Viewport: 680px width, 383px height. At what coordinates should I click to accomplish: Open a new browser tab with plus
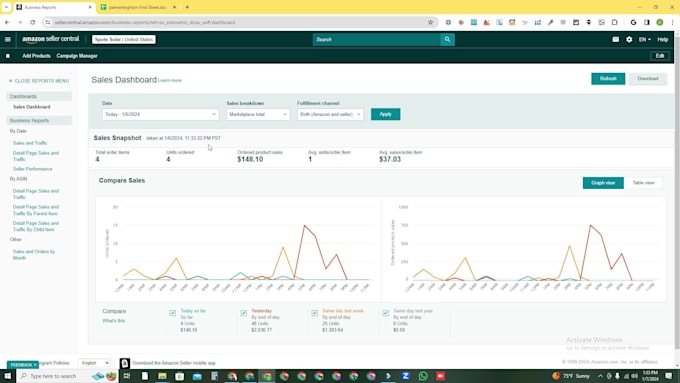point(187,7)
